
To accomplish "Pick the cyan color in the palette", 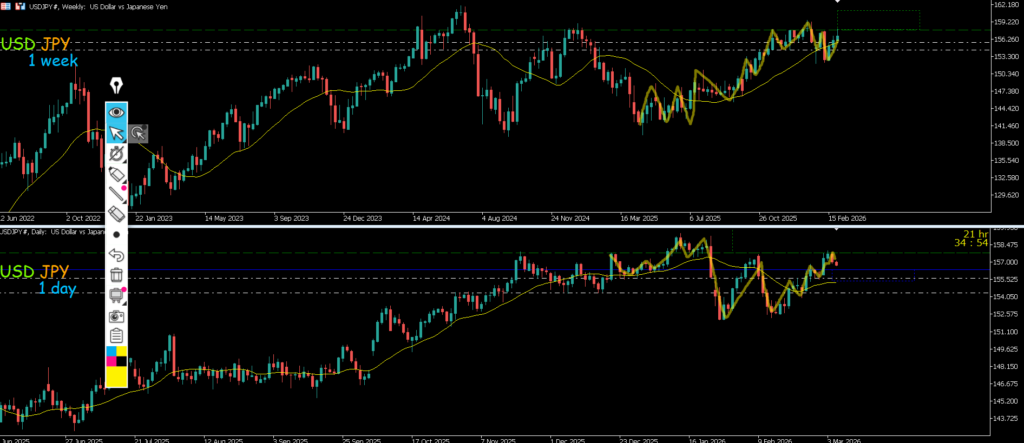I will click(111, 351).
